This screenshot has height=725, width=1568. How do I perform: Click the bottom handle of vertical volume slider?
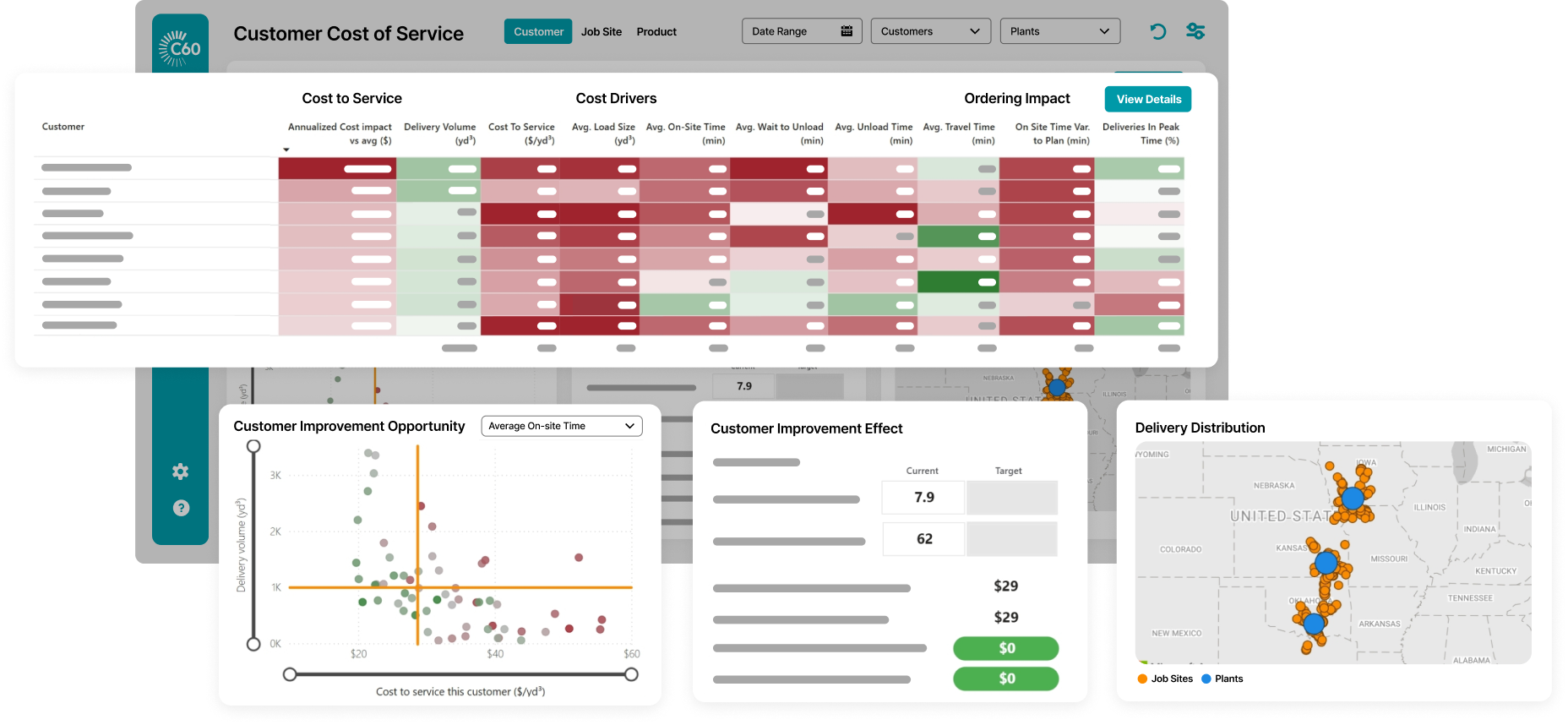(253, 644)
